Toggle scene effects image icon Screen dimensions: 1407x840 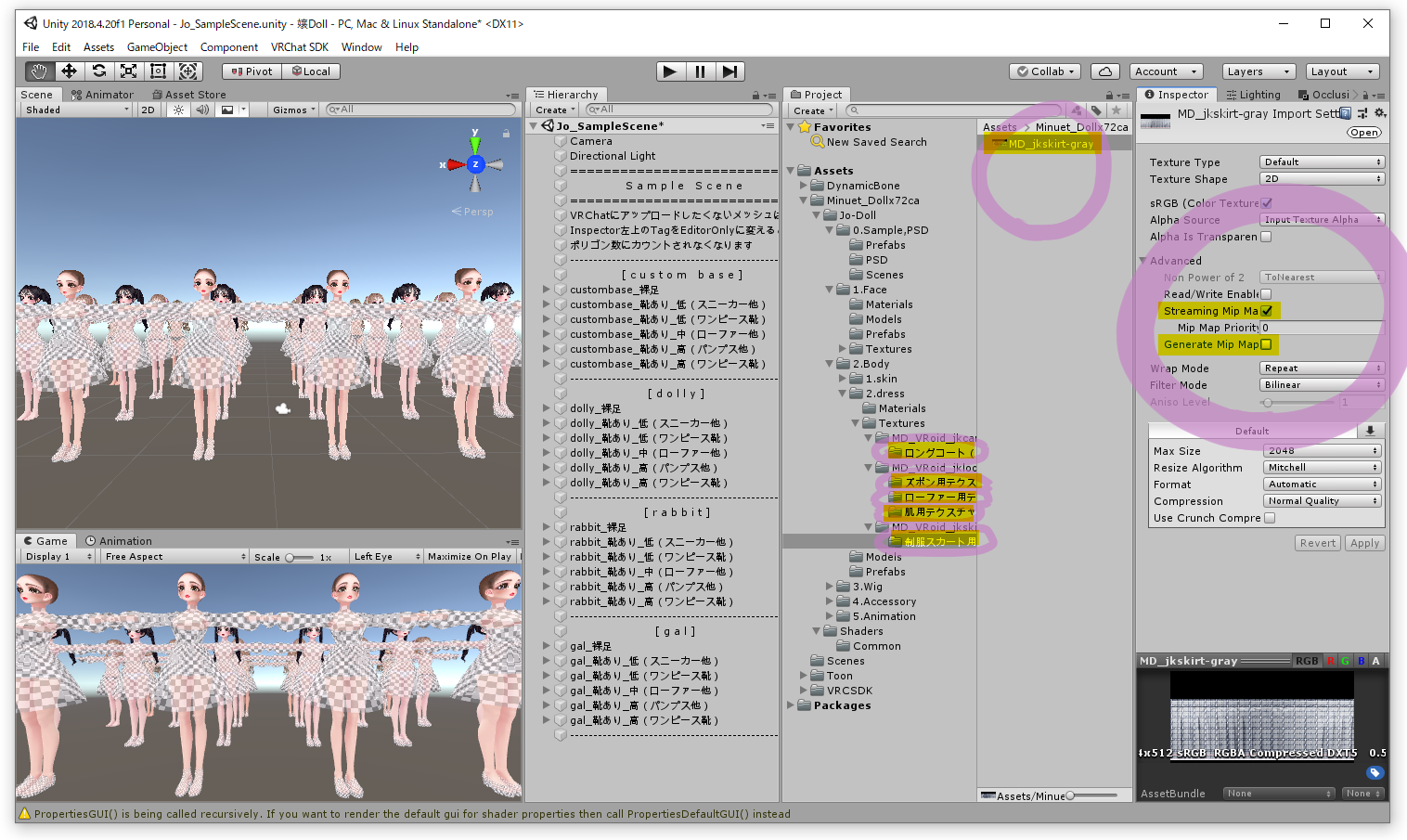[x=227, y=110]
